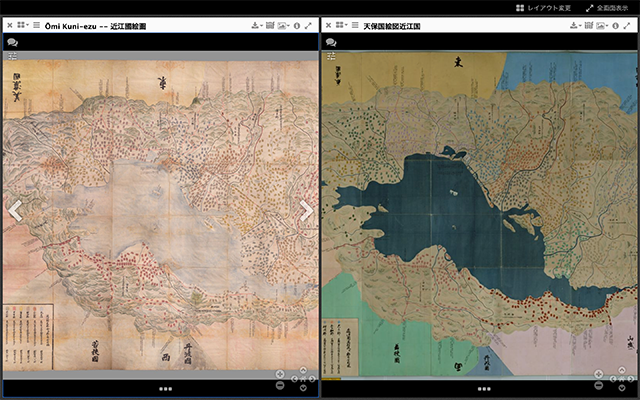Close the 天保国絵図近江国 window
Image resolution: width=640 pixels, height=400 pixels.
tap(329, 25)
